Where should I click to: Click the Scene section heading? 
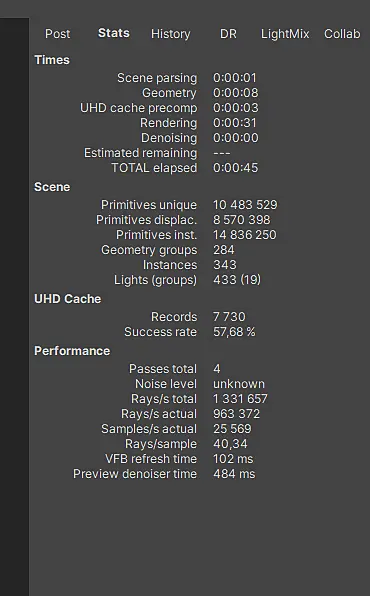pos(52,187)
